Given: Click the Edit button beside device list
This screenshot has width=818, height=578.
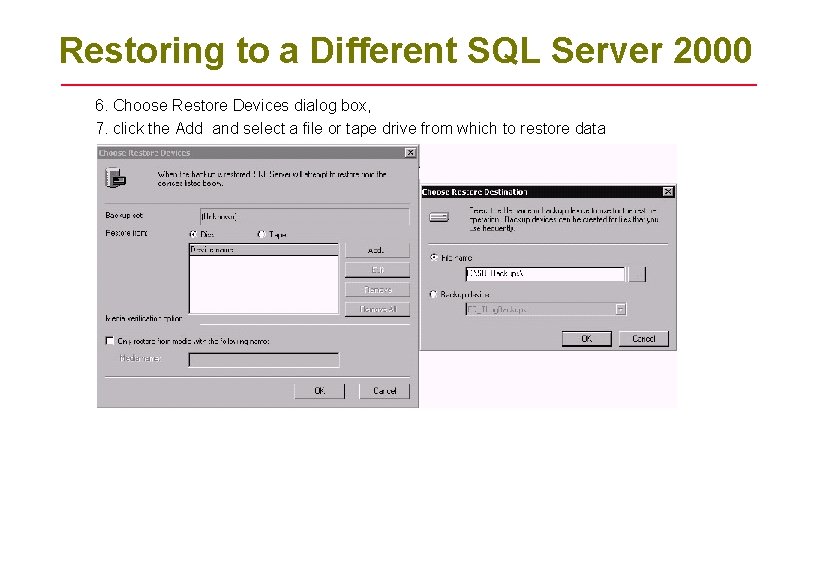Looking at the screenshot, I should pos(377,270).
